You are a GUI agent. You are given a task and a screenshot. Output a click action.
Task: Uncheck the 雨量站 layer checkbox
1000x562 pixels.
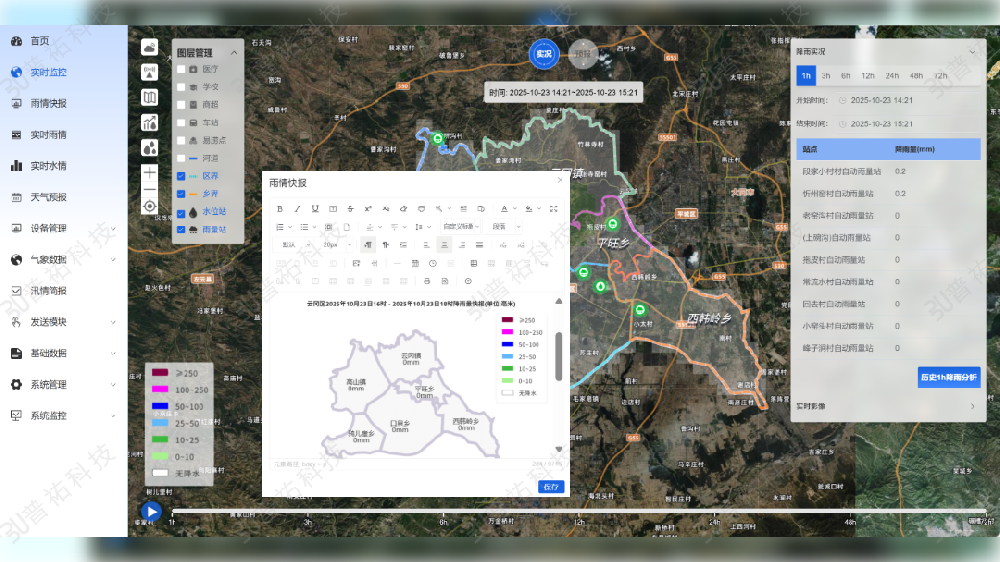click(181, 230)
